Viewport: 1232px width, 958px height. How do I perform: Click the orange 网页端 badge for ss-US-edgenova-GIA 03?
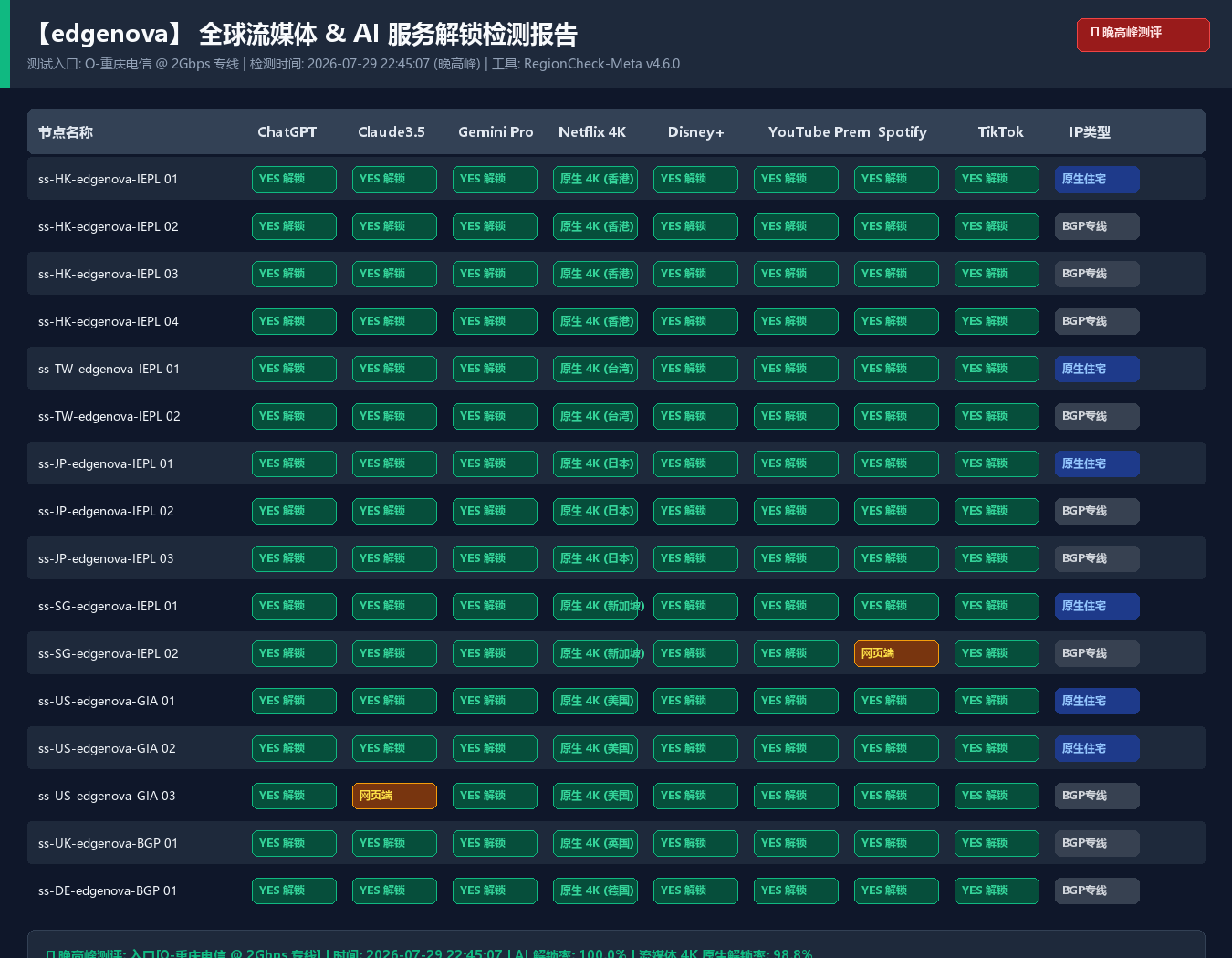(x=394, y=796)
